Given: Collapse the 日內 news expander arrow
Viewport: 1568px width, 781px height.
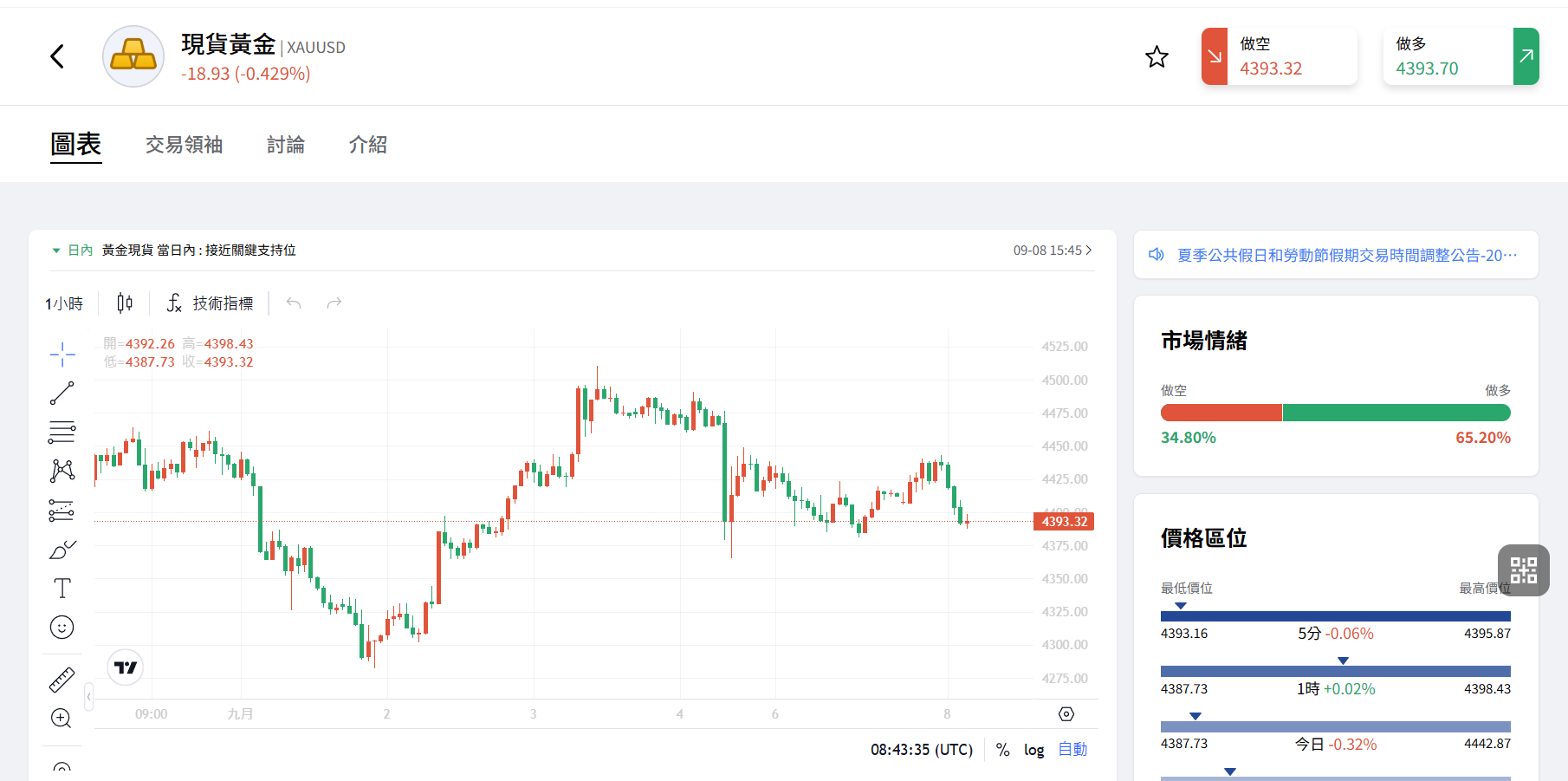Looking at the screenshot, I should pos(56,251).
